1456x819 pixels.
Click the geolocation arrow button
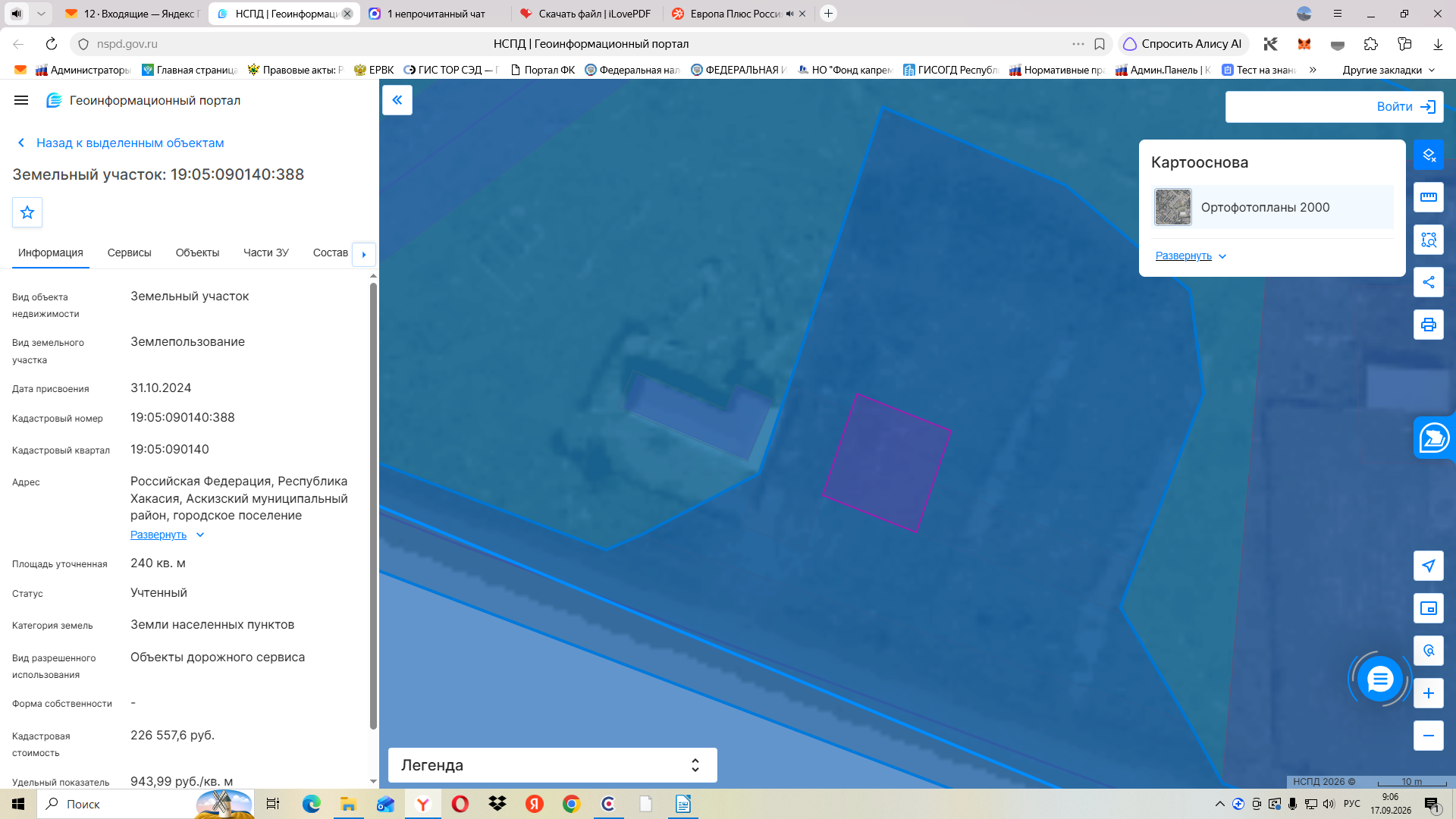(x=1429, y=566)
